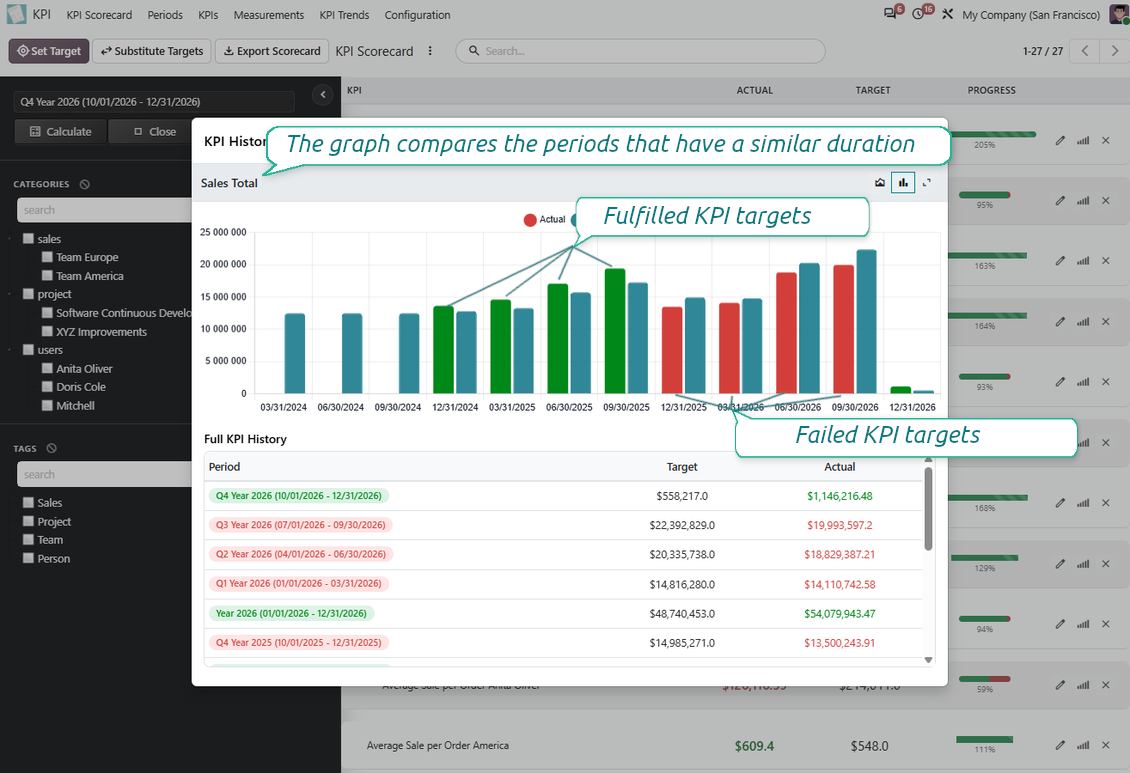
Task: Click the Close period button
Action: click(x=155, y=132)
